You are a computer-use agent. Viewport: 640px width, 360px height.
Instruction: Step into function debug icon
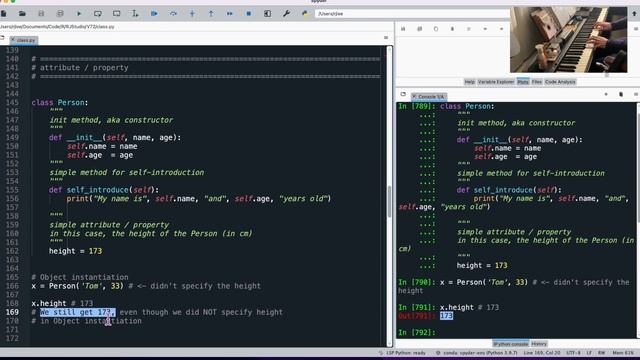192,13
